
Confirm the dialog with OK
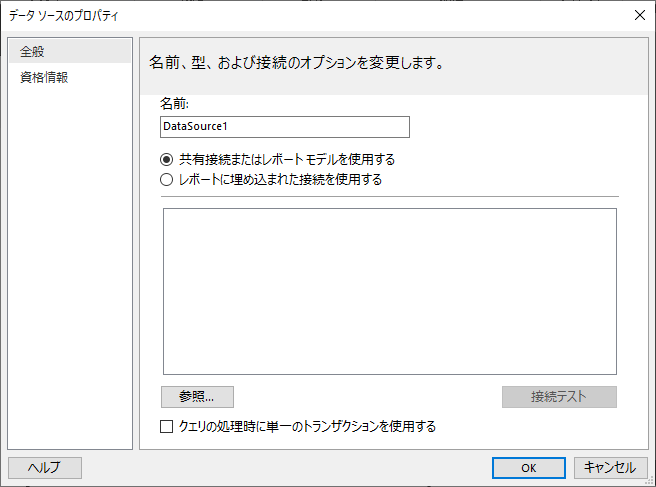[529, 467]
